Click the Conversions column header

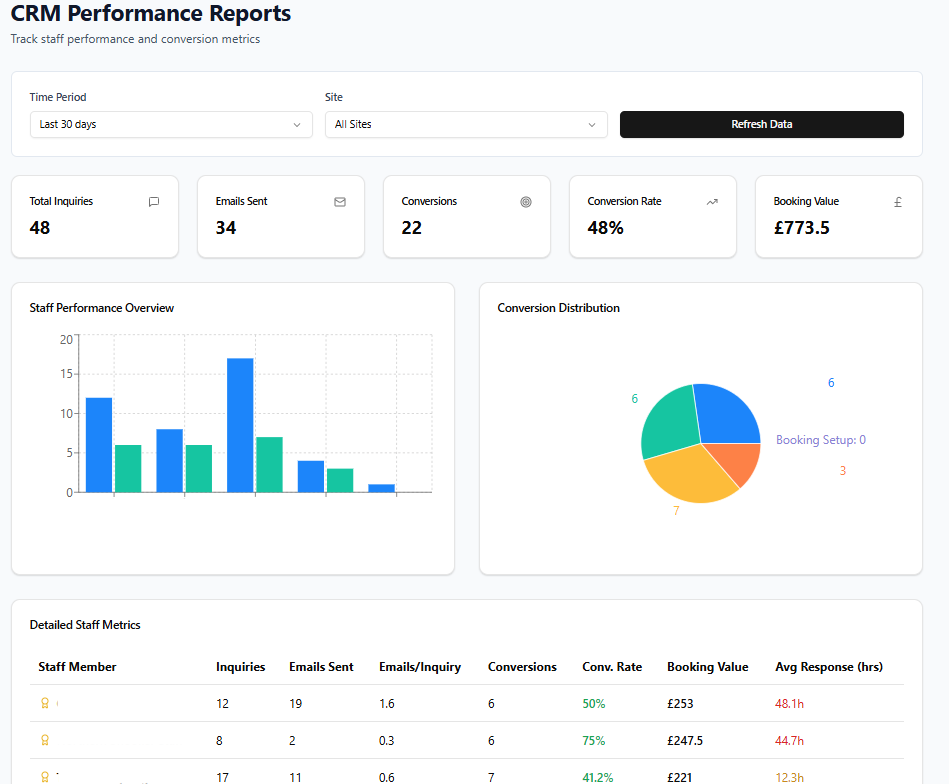tap(522, 667)
